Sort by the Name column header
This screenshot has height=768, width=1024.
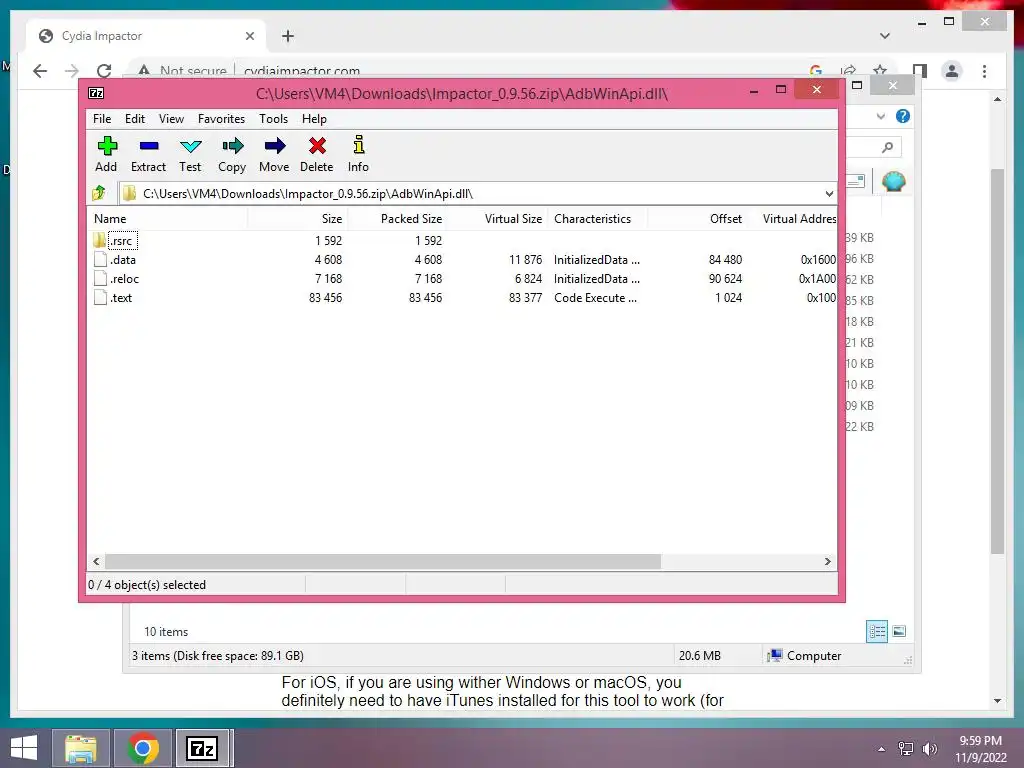(x=168, y=219)
